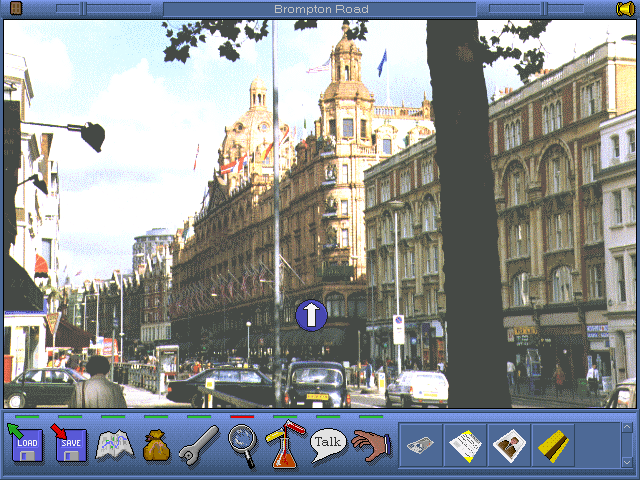The image size is (640, 480).
Task: Select the portrait photograph inventory item
Action: pos(509,444)
